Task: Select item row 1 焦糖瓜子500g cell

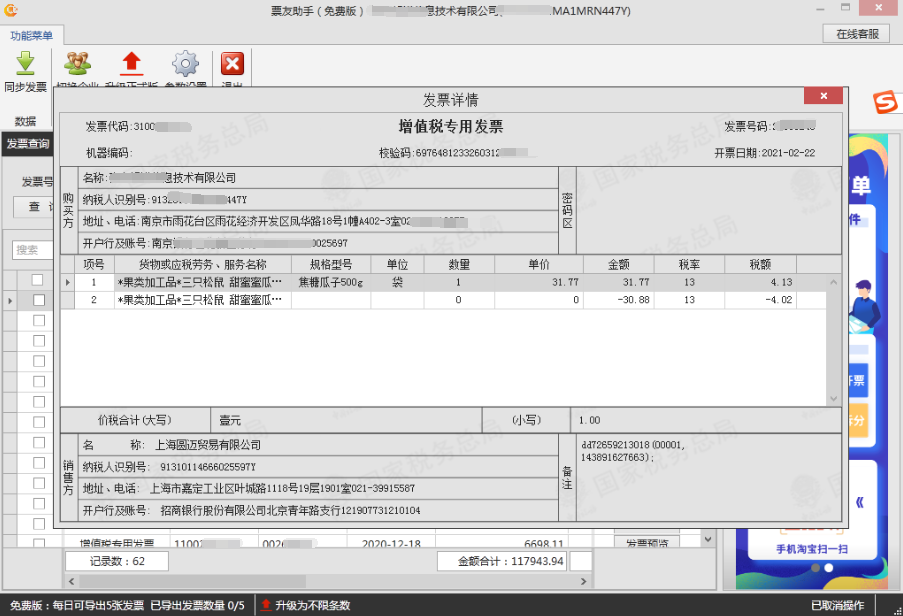Action: coord(331,282)
